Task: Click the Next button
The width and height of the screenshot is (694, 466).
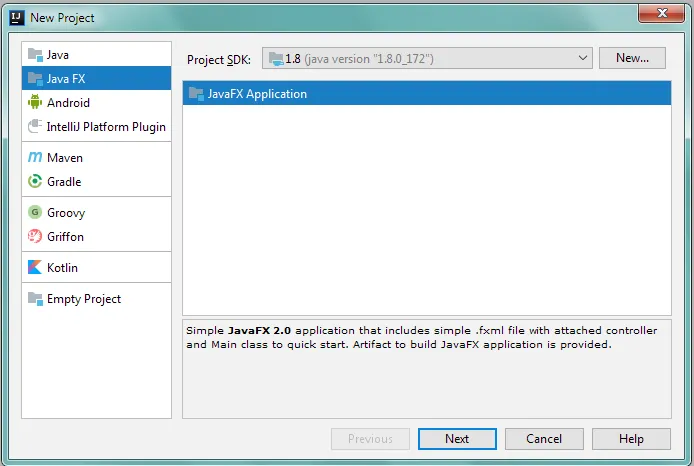Action: (x=457, y=439)
